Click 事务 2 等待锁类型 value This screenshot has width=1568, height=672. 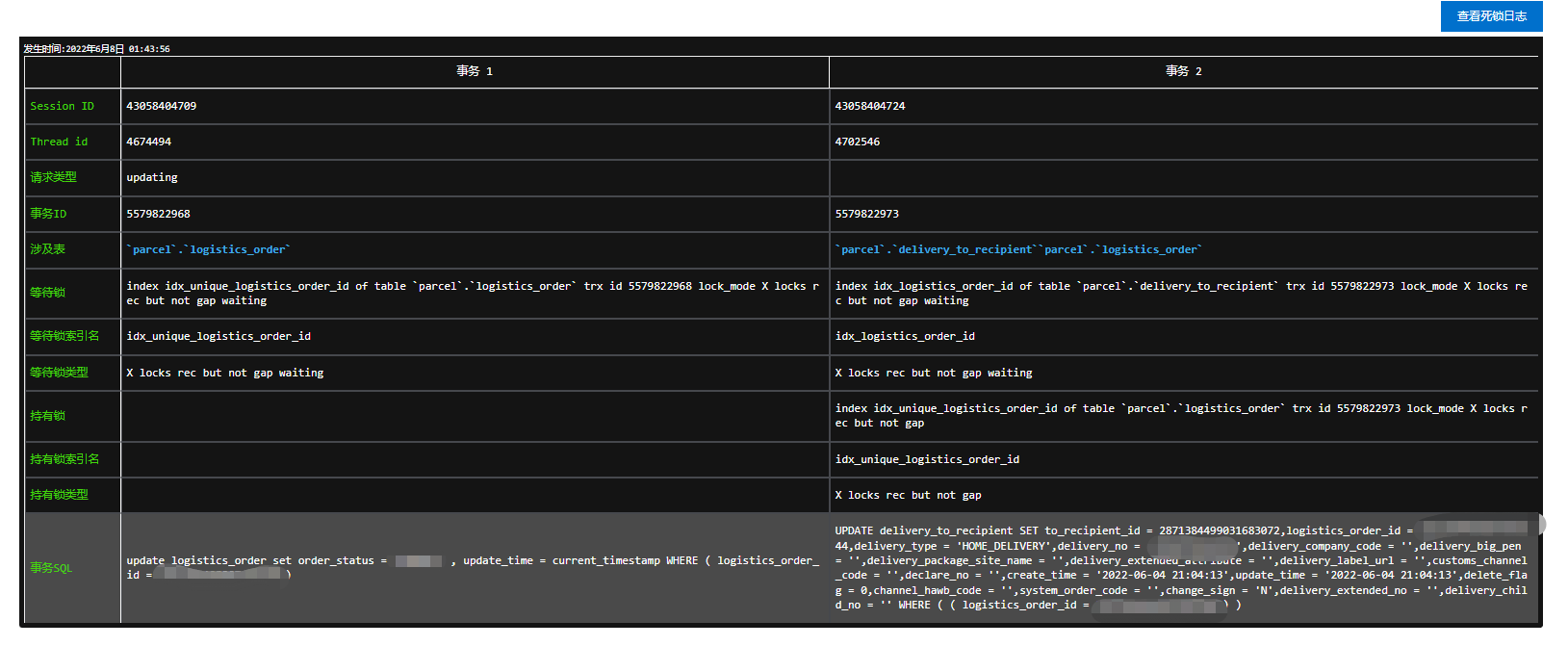934,373
